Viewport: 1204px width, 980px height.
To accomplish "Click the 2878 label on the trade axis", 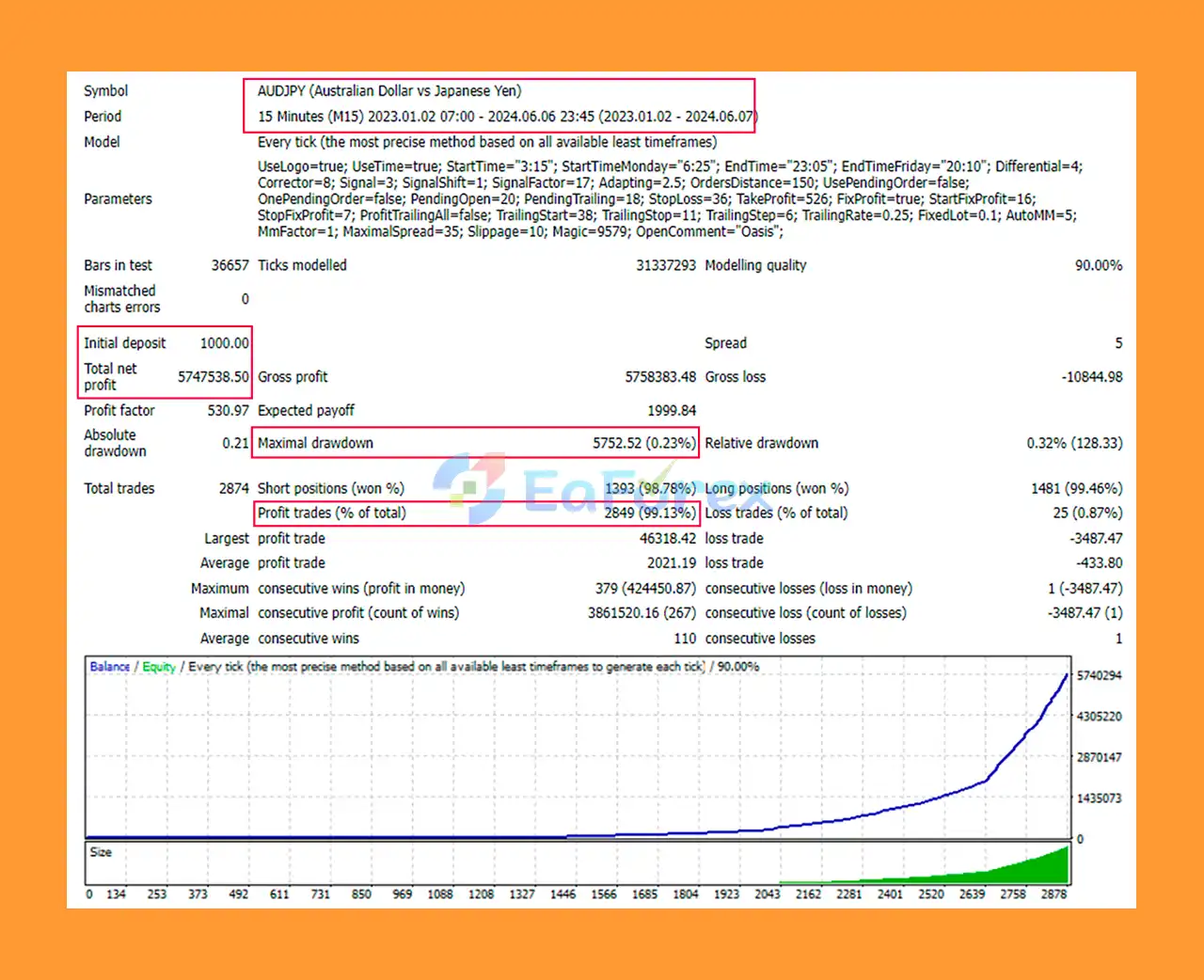I will tap(1053, 894).
